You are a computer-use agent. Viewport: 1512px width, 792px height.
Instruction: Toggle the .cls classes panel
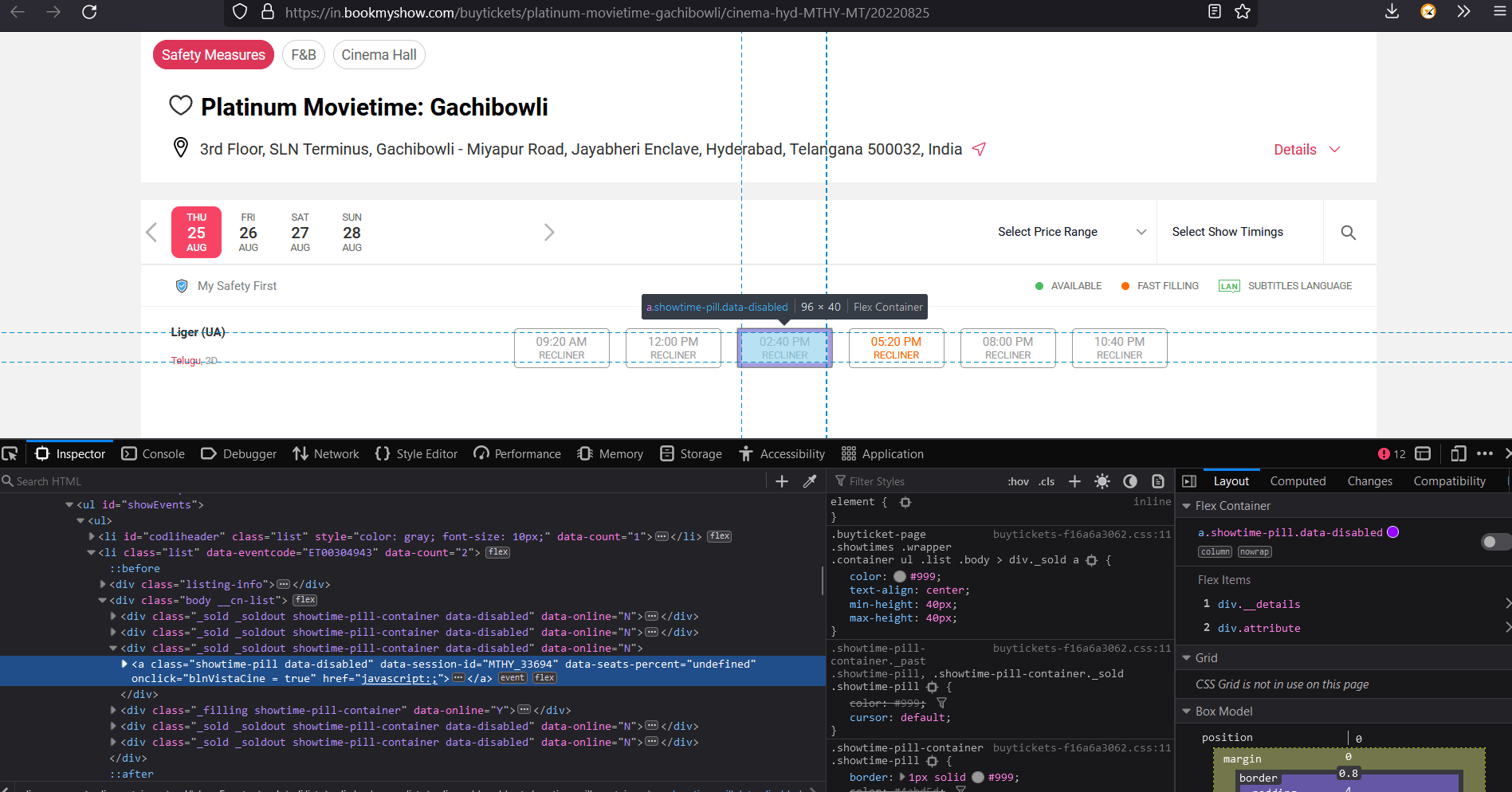1047,481
